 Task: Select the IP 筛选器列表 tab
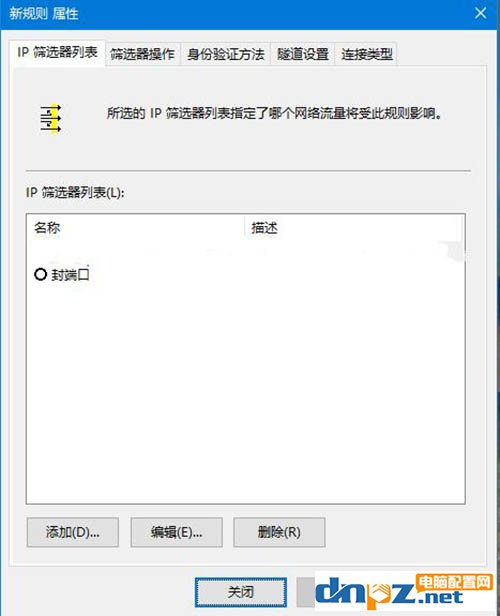[57, 52]
